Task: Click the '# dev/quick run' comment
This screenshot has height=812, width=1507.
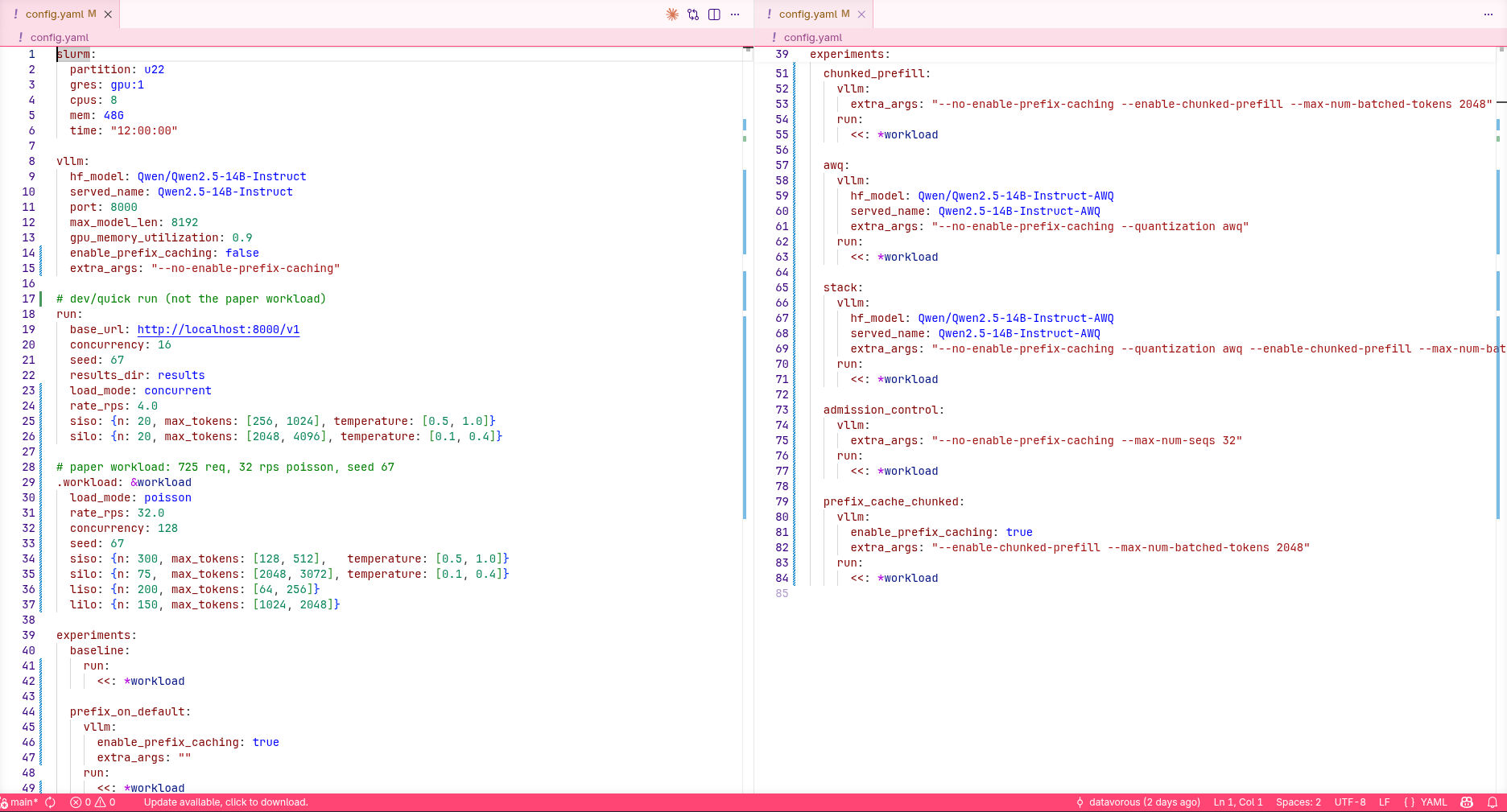Action: coord(191,299)
